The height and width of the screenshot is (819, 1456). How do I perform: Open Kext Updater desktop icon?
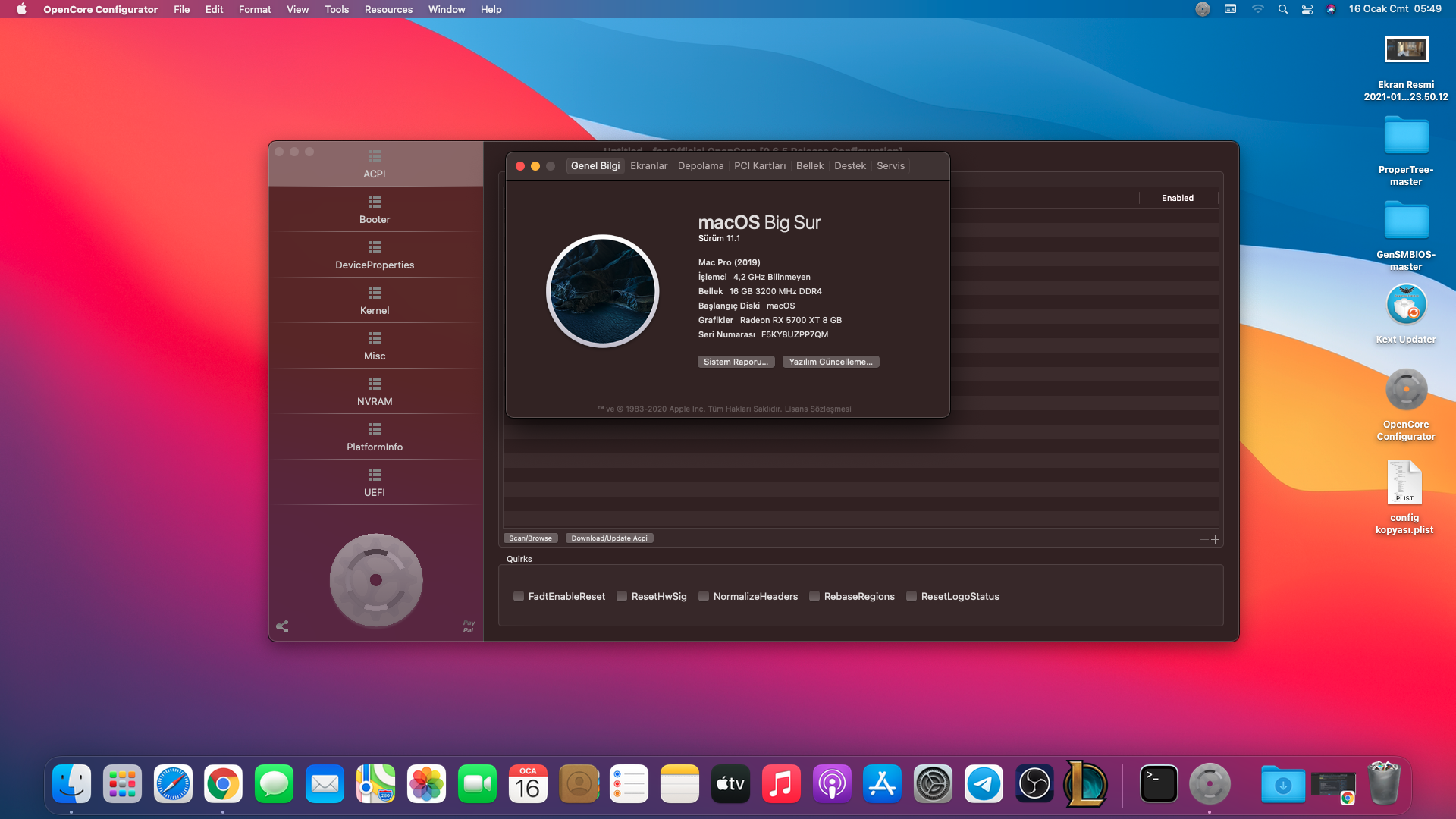(x=1406, y=306)
